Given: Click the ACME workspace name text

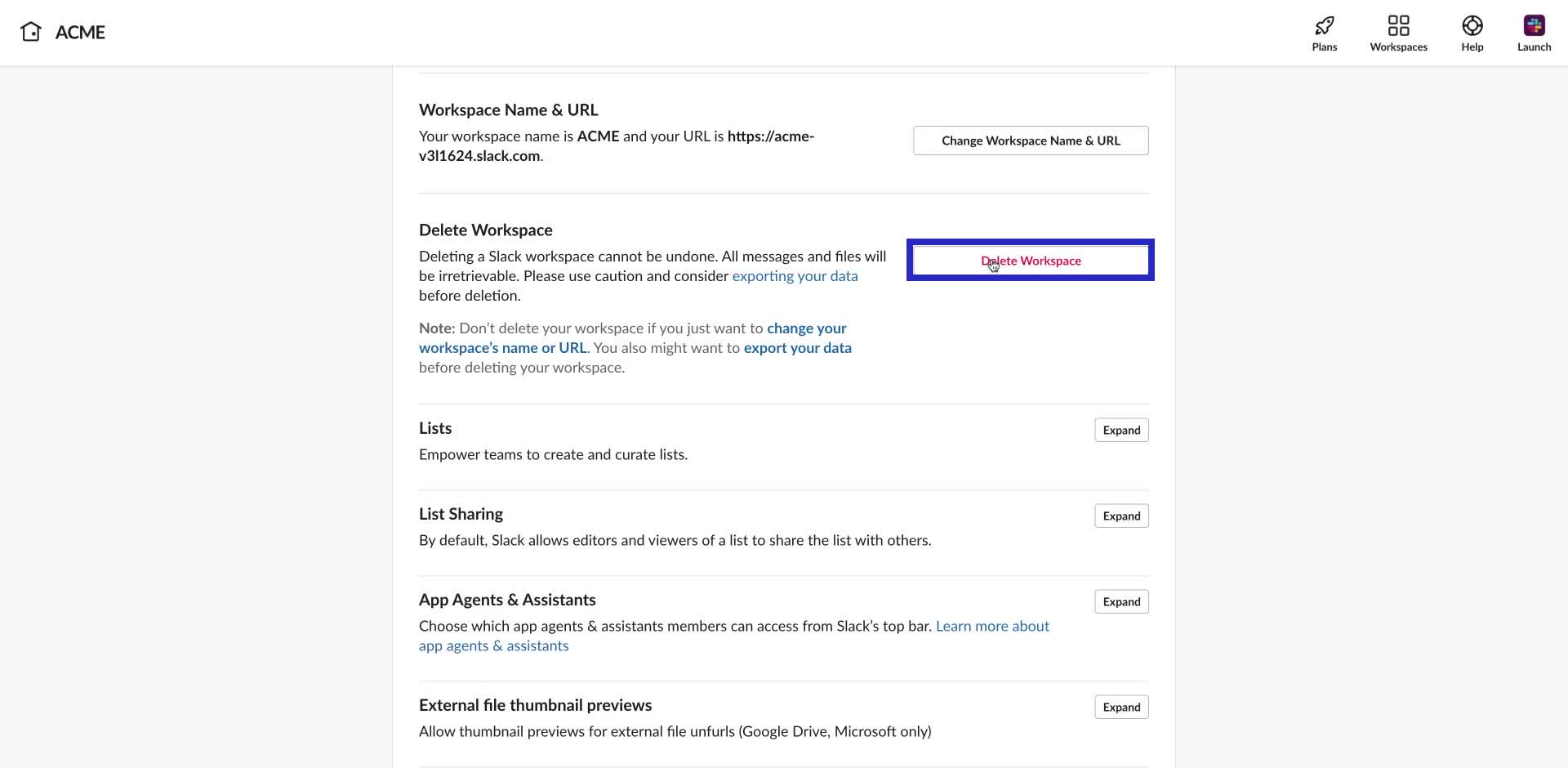Looking at the screenshot, I should pos(81,32).
